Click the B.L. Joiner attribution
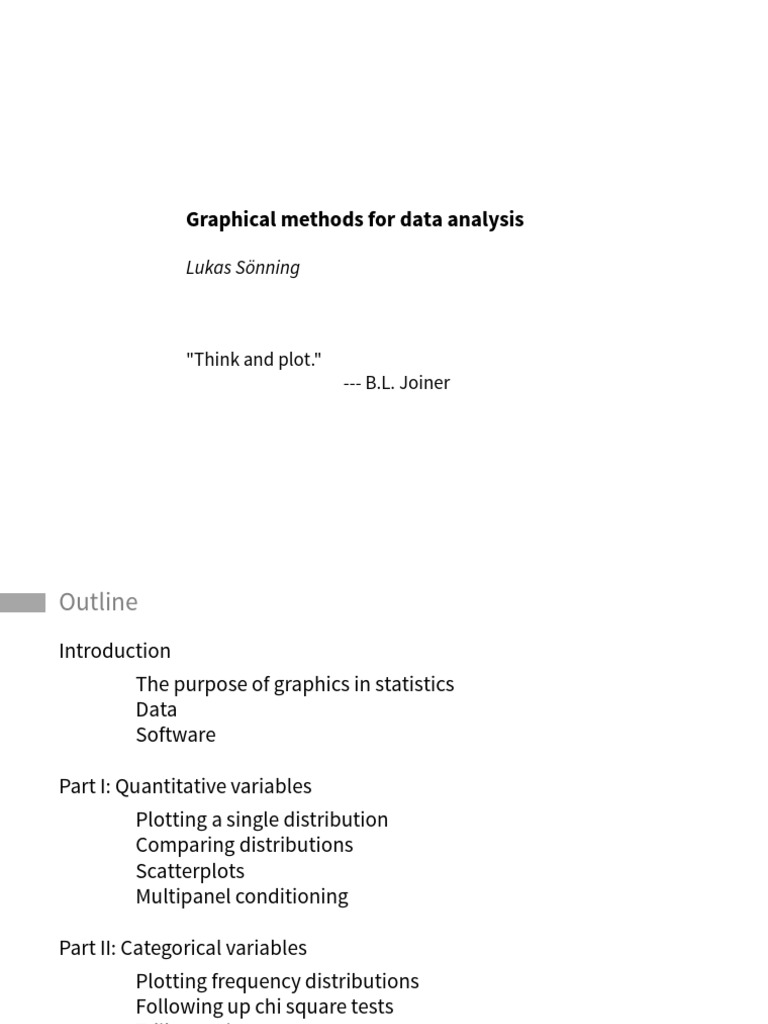 (397, 382)
